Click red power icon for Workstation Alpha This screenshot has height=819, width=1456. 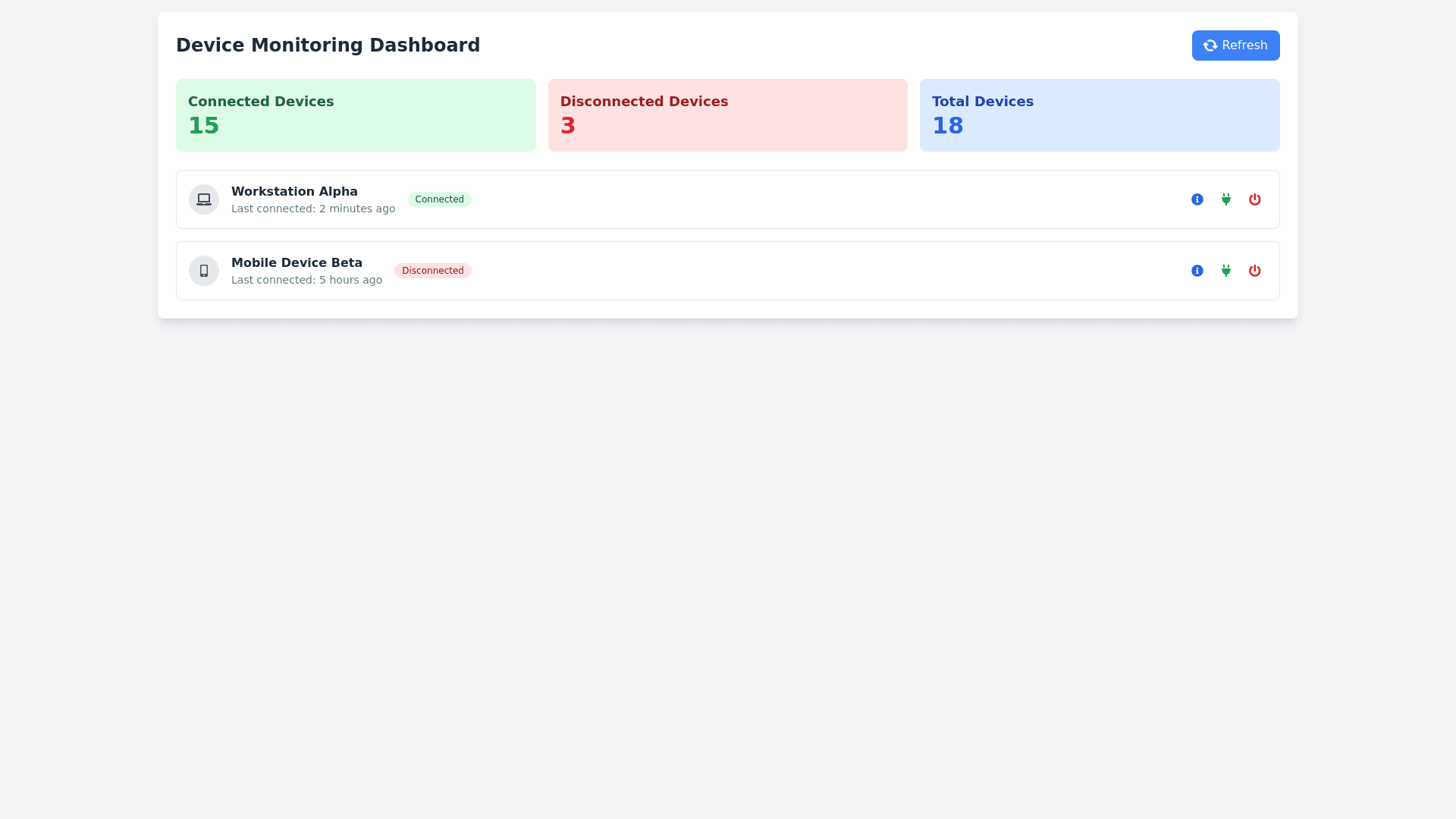1254,199
